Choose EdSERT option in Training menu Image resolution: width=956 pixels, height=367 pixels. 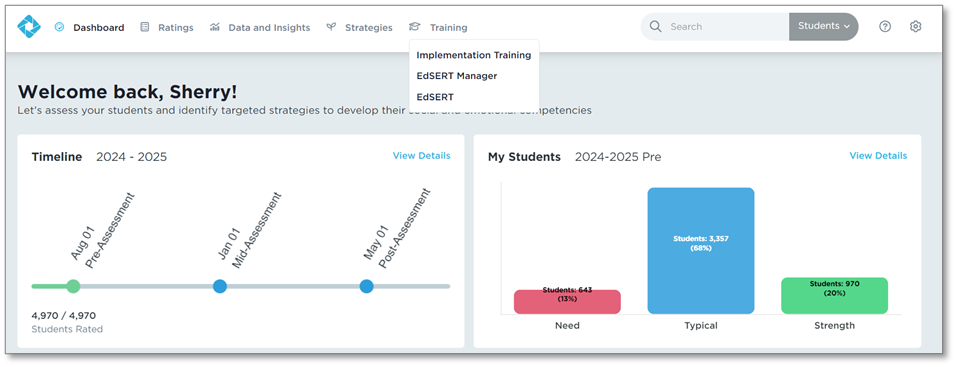coord(435,97)
